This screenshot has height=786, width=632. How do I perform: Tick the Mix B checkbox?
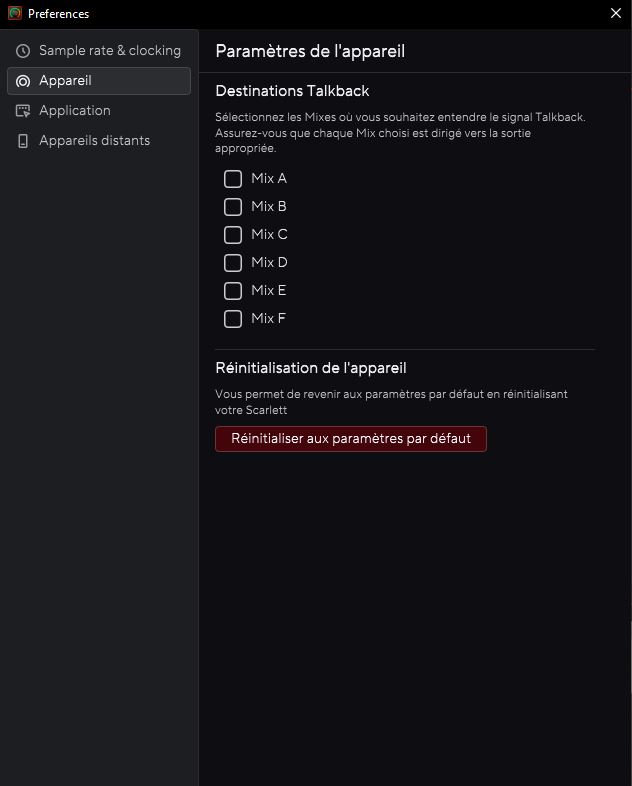pyautogui.click(x=233, y=207)
